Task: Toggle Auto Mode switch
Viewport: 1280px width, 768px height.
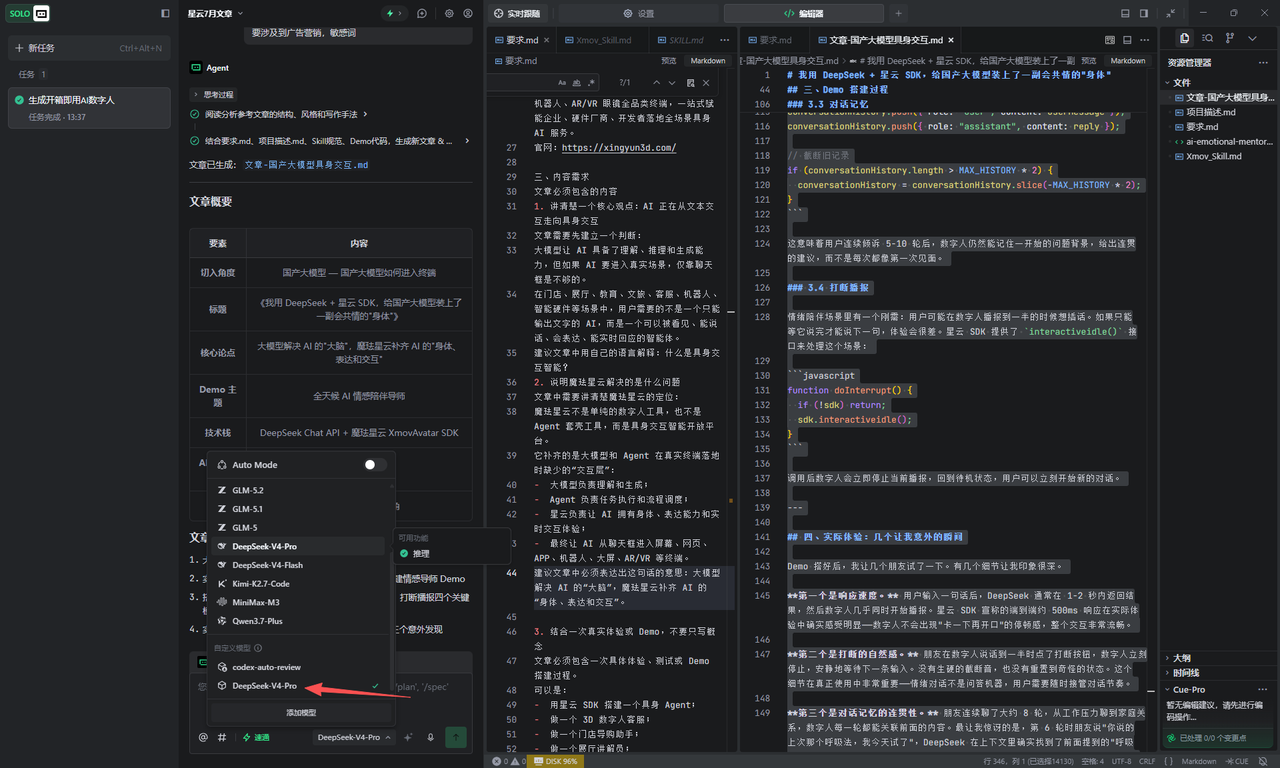Action: click(x=375, y=465)
